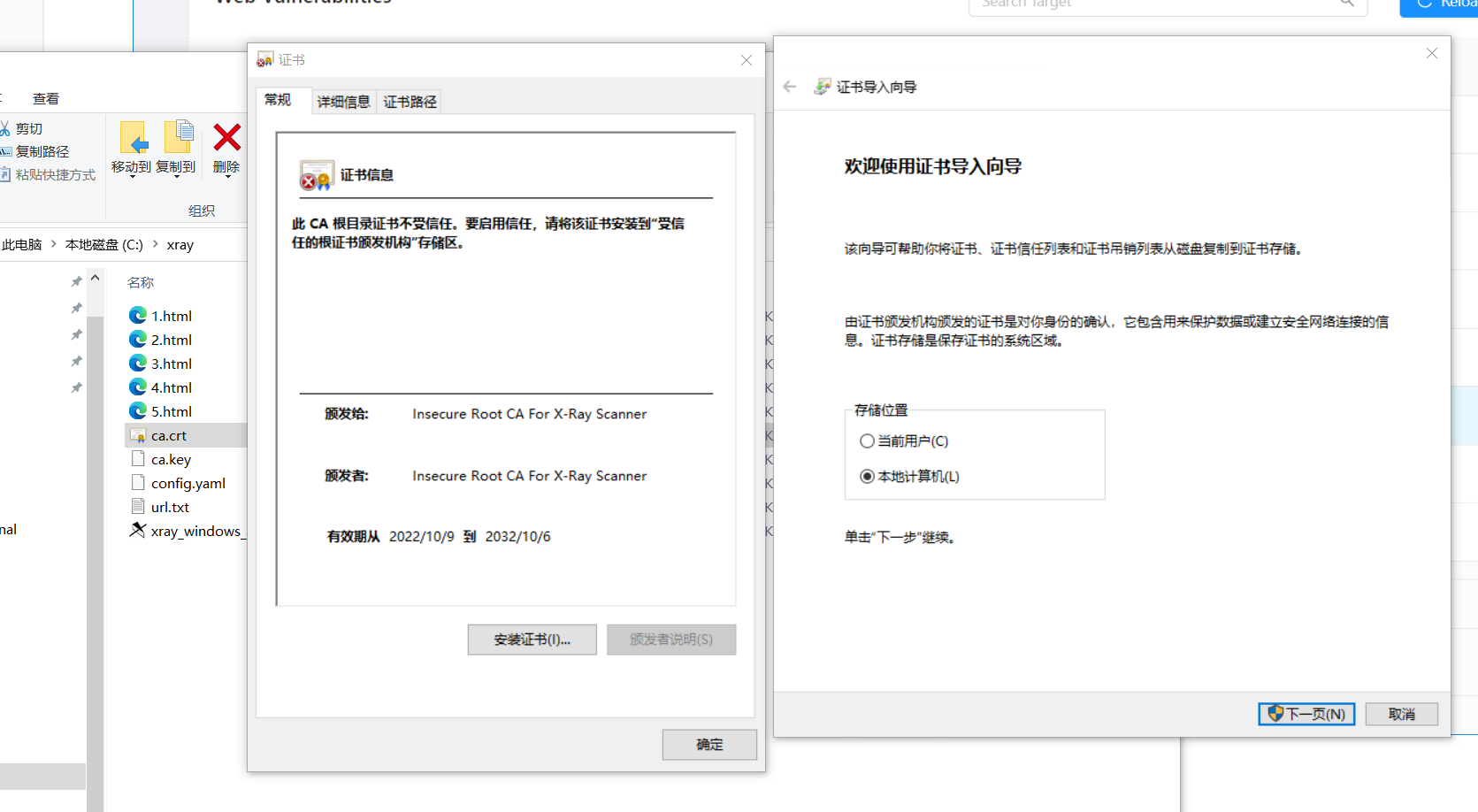This screenshot has height=812, width=1478.
Task: Select the xray_windows executable file
Action: tap(195, 531)
